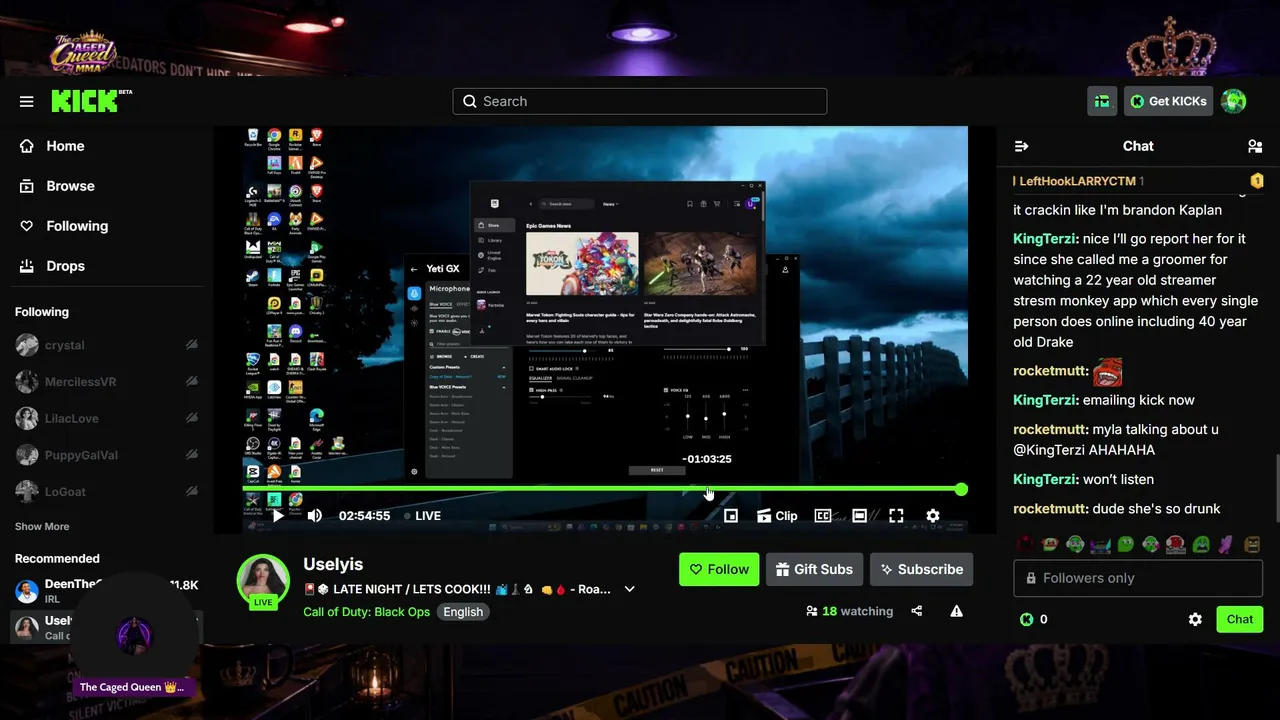Open crystal's channel in Following

point(64,345)
